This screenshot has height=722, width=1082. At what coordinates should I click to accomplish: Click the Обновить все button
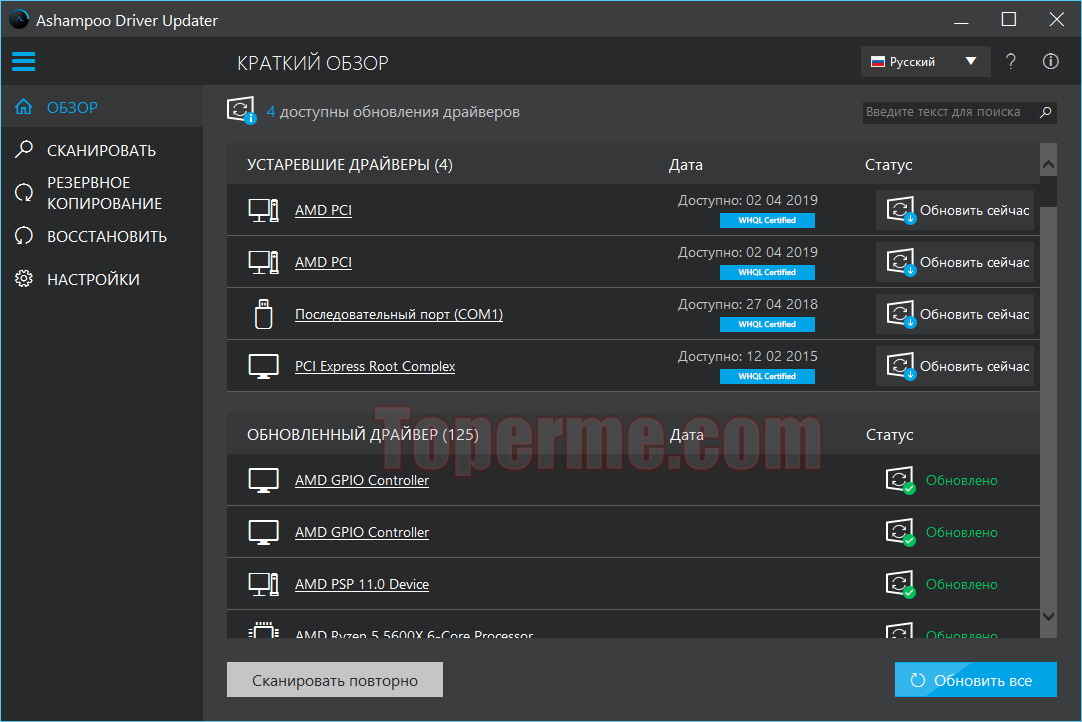tap(976, 680)
